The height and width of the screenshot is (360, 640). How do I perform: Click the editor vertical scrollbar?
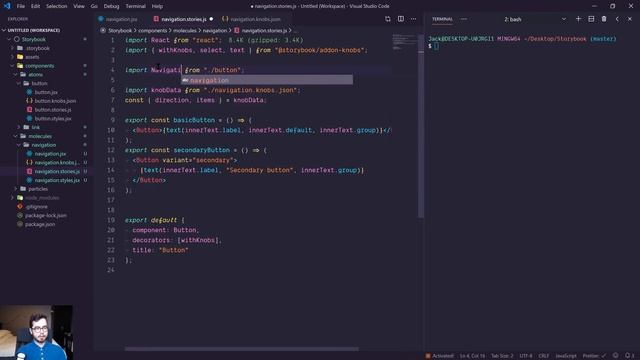click(x=421, y=127)
